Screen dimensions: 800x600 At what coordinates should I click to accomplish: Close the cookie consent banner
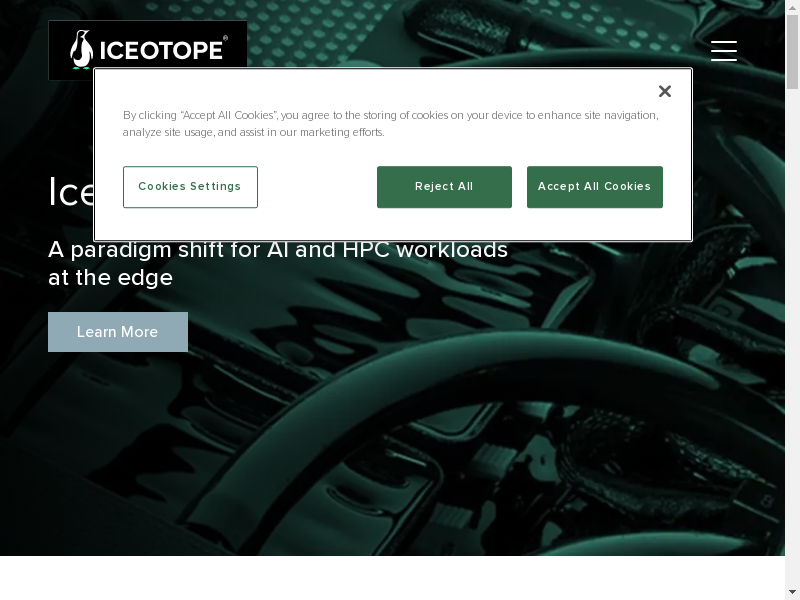click(x=664, y=91)
